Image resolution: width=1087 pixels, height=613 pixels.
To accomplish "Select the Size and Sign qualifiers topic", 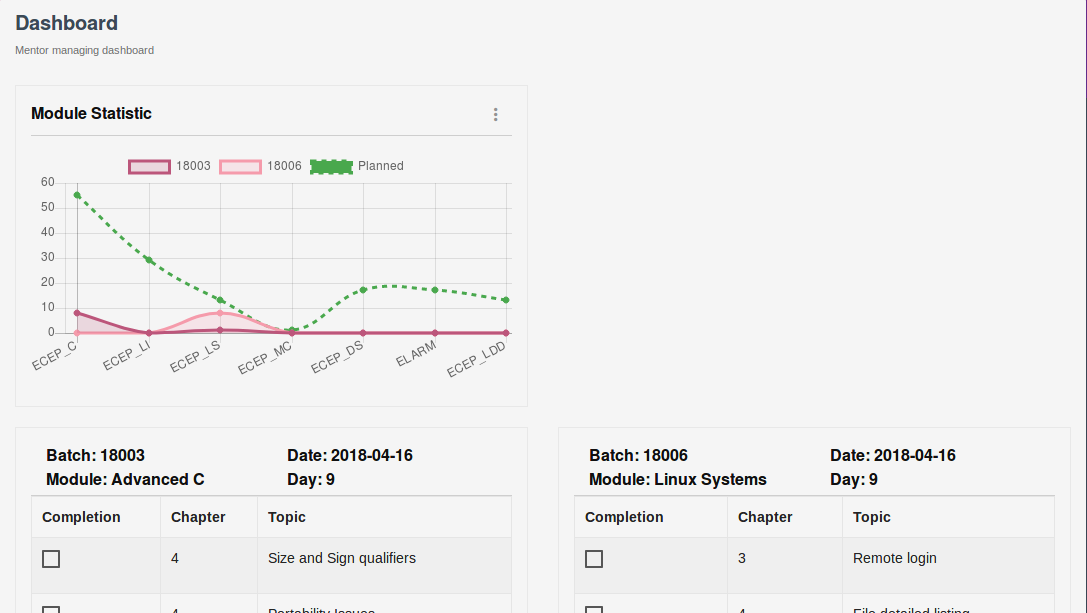I will tap(342, 558).
